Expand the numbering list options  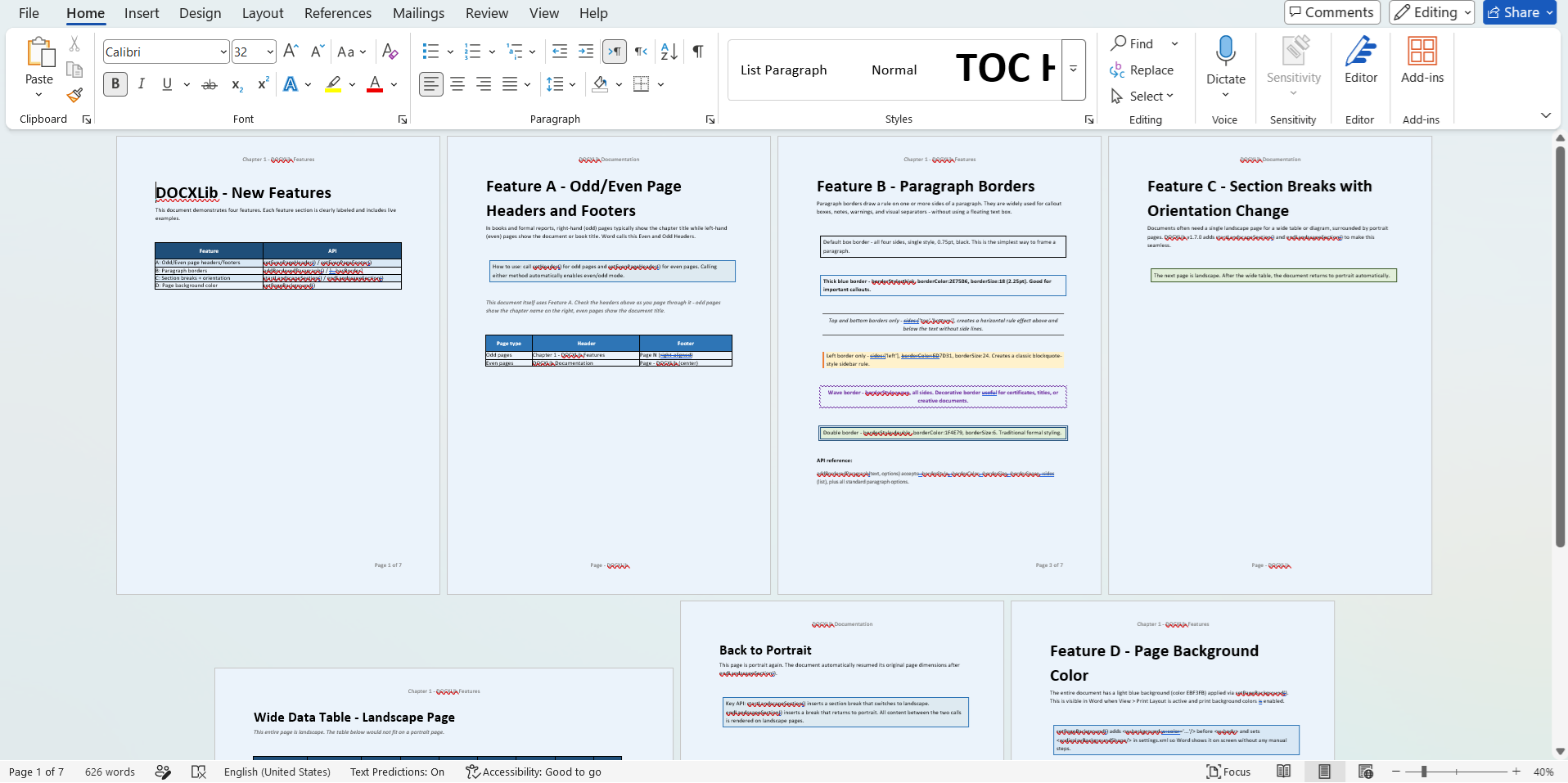pos(492,52)
